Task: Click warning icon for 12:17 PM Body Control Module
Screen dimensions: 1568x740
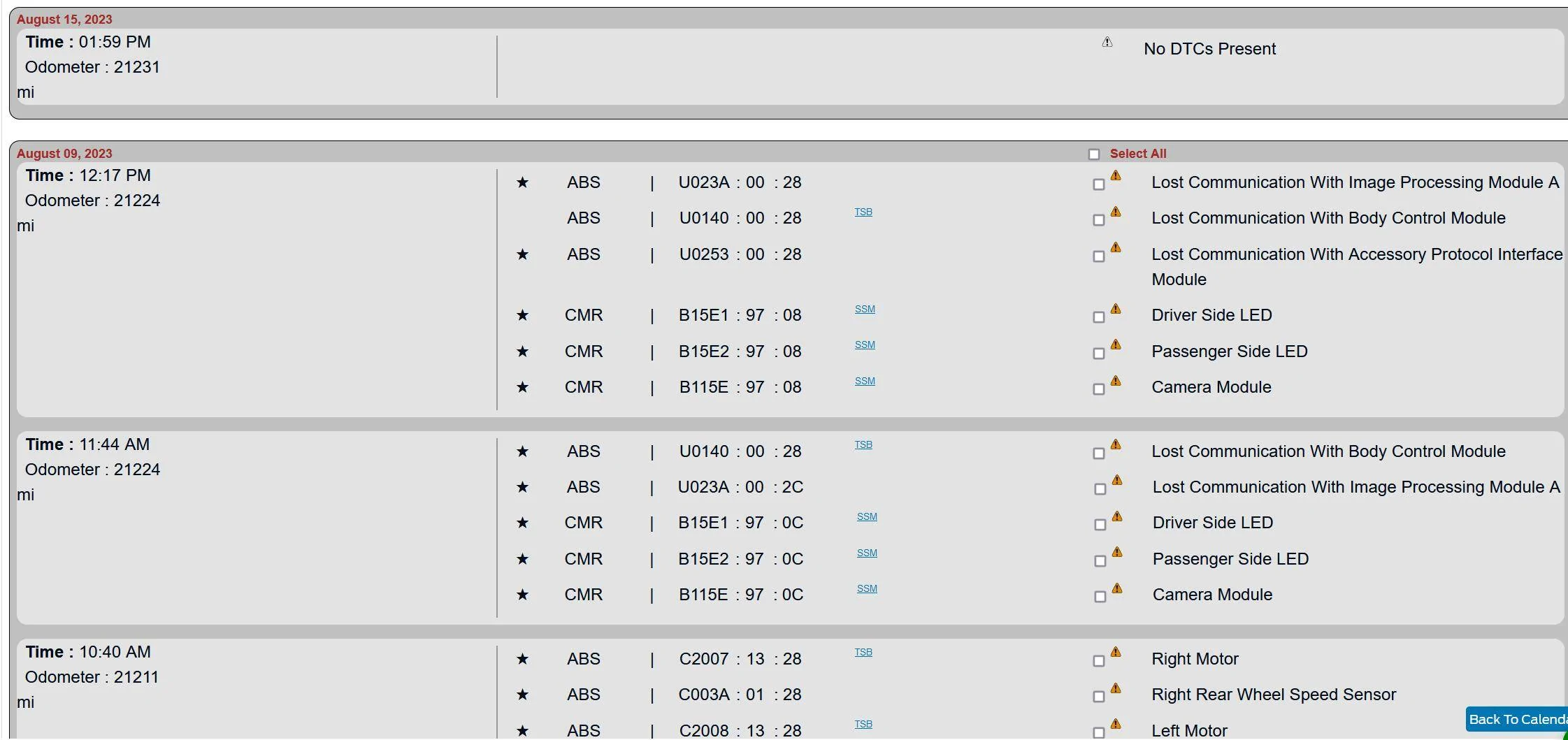Action: [1116, 211]
